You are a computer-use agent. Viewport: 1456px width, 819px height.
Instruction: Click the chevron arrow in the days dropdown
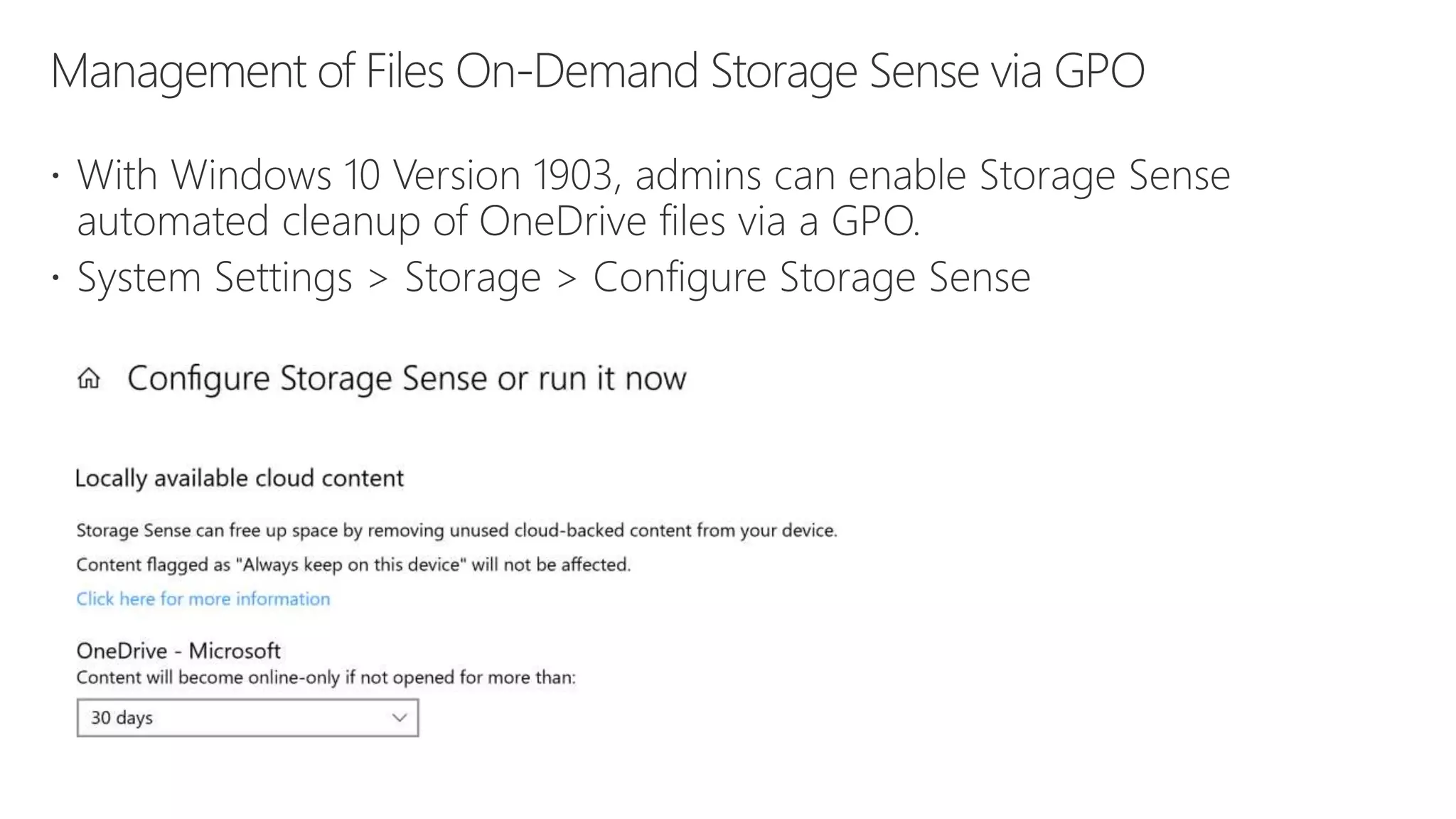pos(400,718)
